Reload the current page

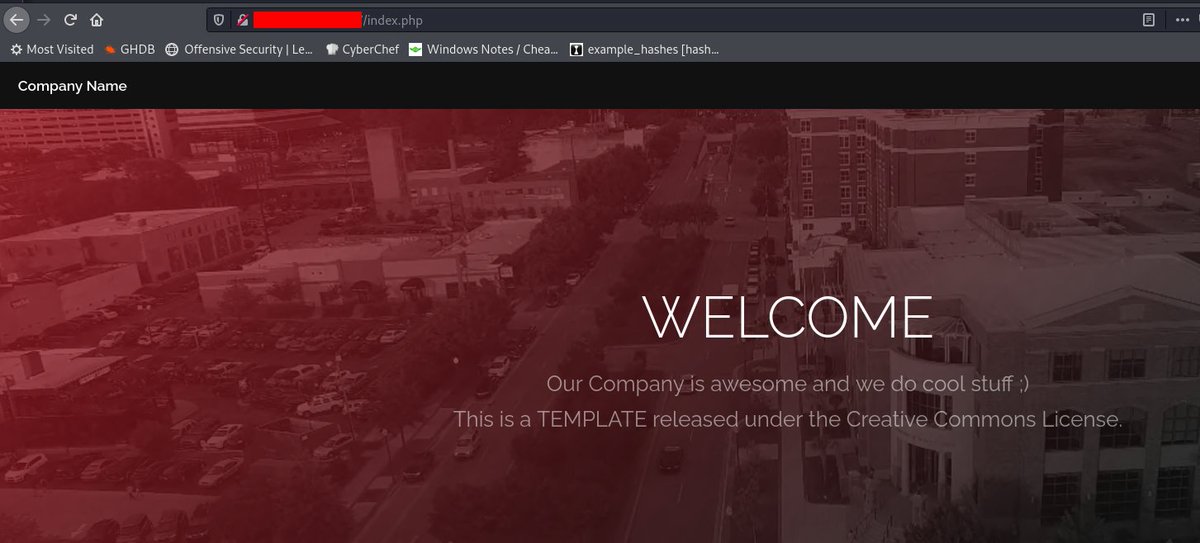pyautogui.click(x=70, y=19)
